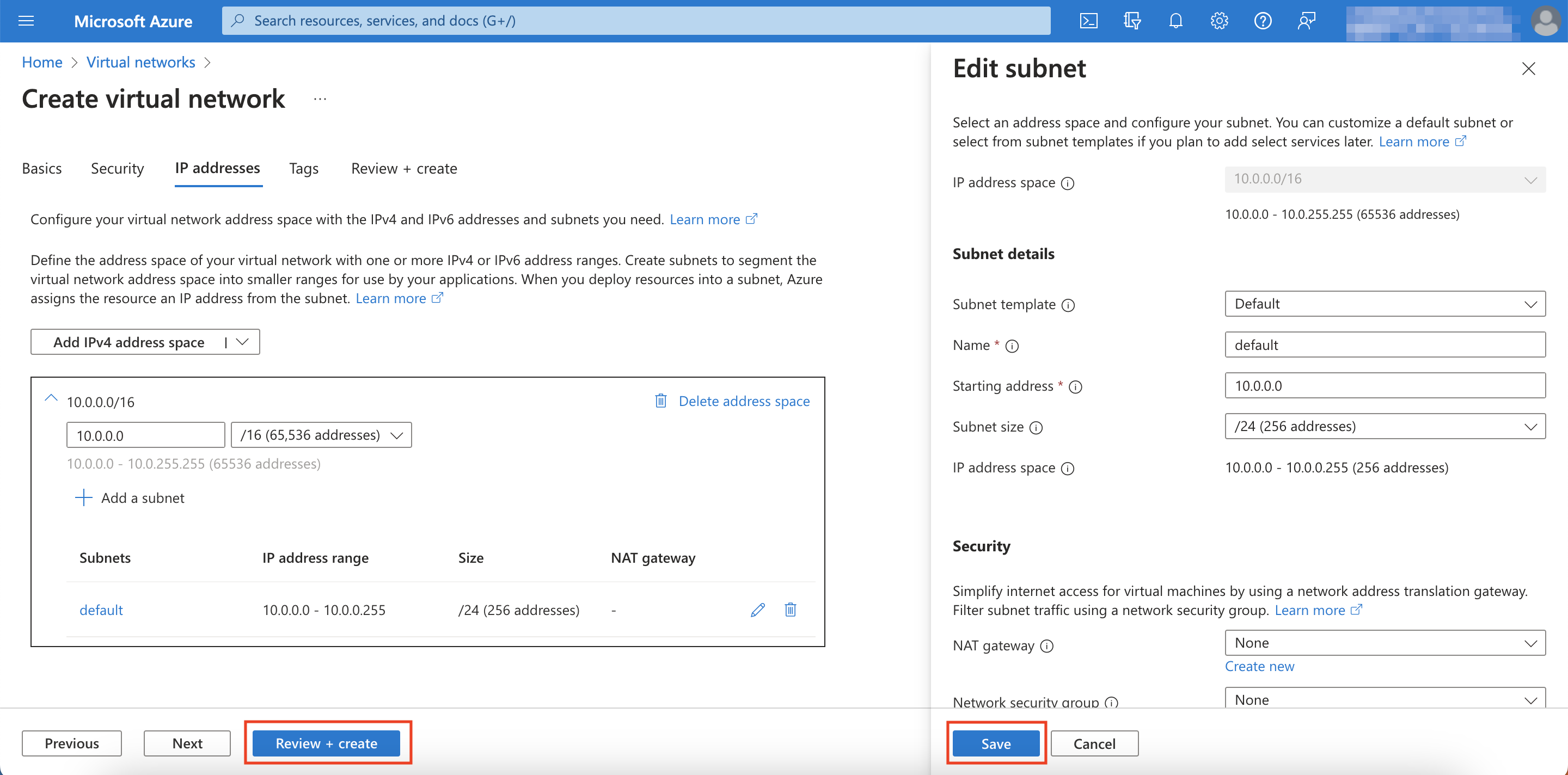Image resolution: width=1568 pixels, height=775 pixels.
Task: Open the Help question mark menu
Action: click(1263, 20)
